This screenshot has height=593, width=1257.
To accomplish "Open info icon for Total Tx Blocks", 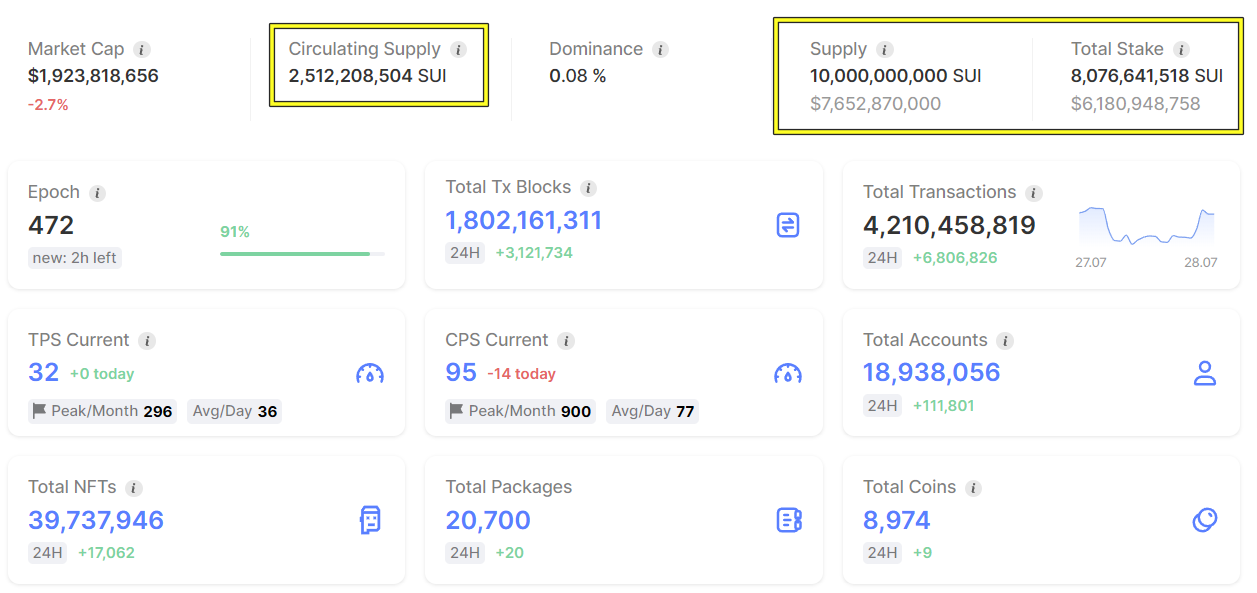I will coord(588,188).
